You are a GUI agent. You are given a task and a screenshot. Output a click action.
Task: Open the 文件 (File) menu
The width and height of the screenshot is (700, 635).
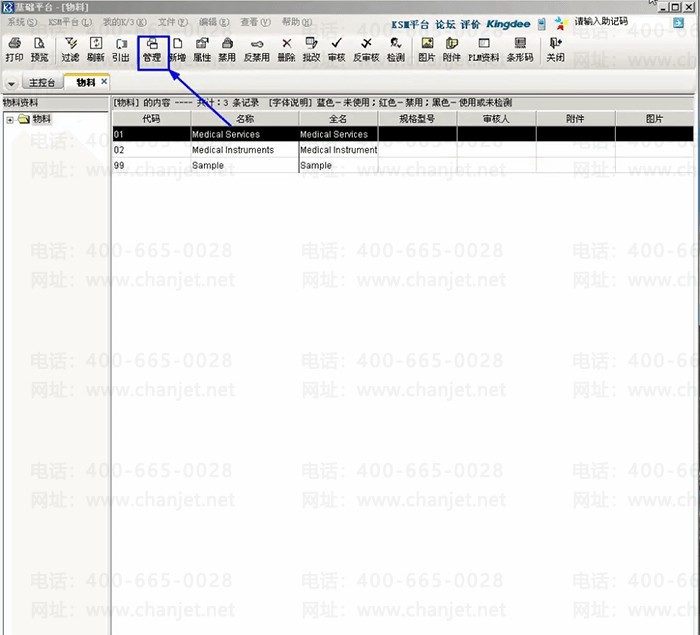[170, 22]
